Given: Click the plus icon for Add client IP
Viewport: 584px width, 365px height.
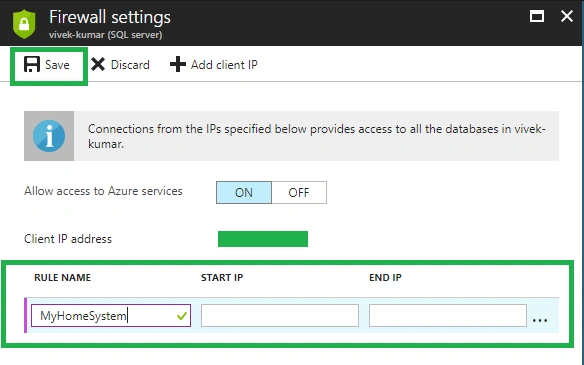Looking at the screenshot, I should pos(178,64).
